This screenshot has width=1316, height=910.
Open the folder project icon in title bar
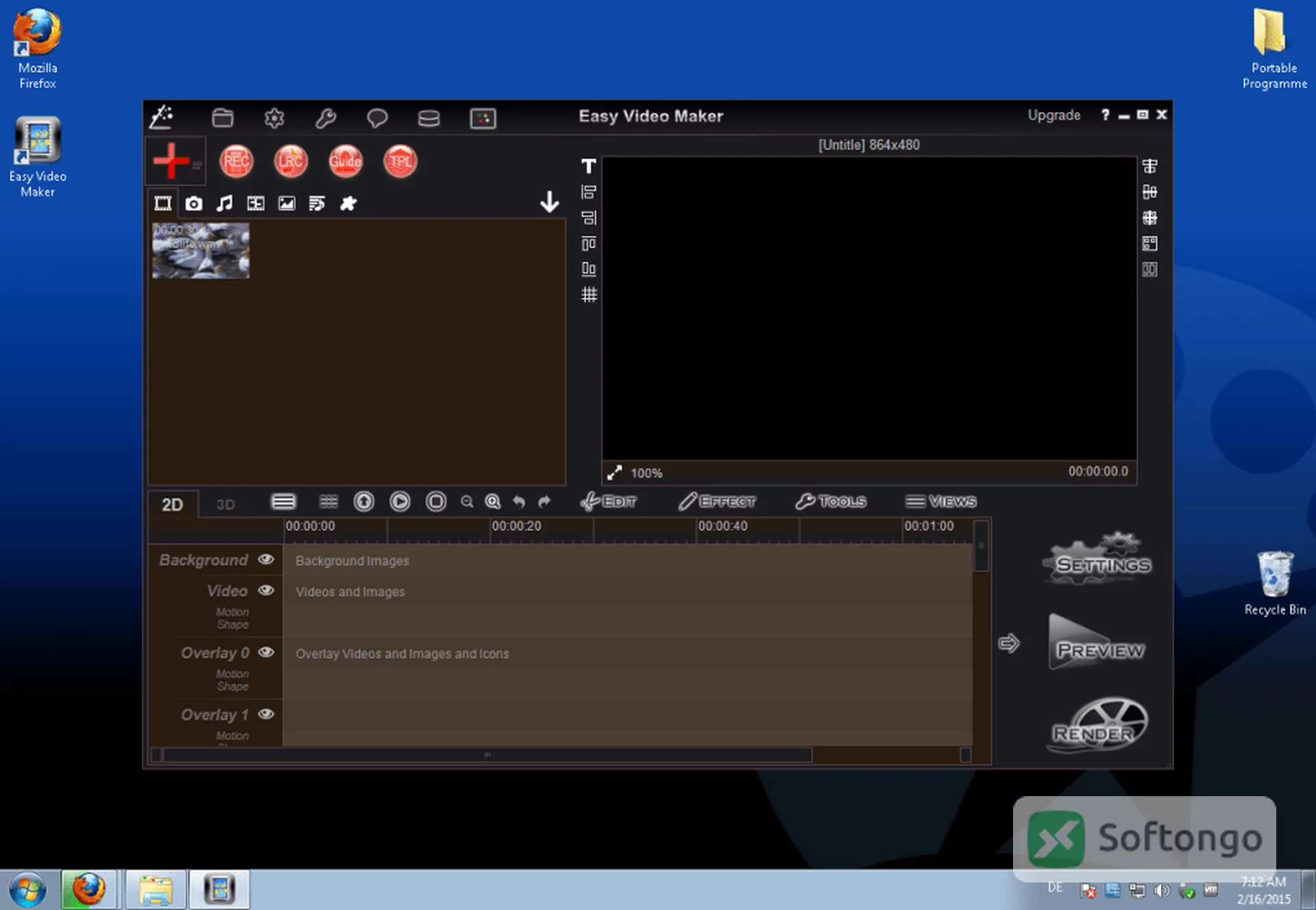222,119
